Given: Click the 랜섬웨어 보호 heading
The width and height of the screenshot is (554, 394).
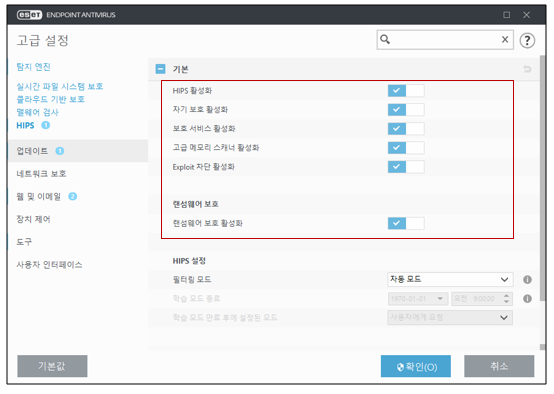Looking at the screenshot, I should pos(195,204).
